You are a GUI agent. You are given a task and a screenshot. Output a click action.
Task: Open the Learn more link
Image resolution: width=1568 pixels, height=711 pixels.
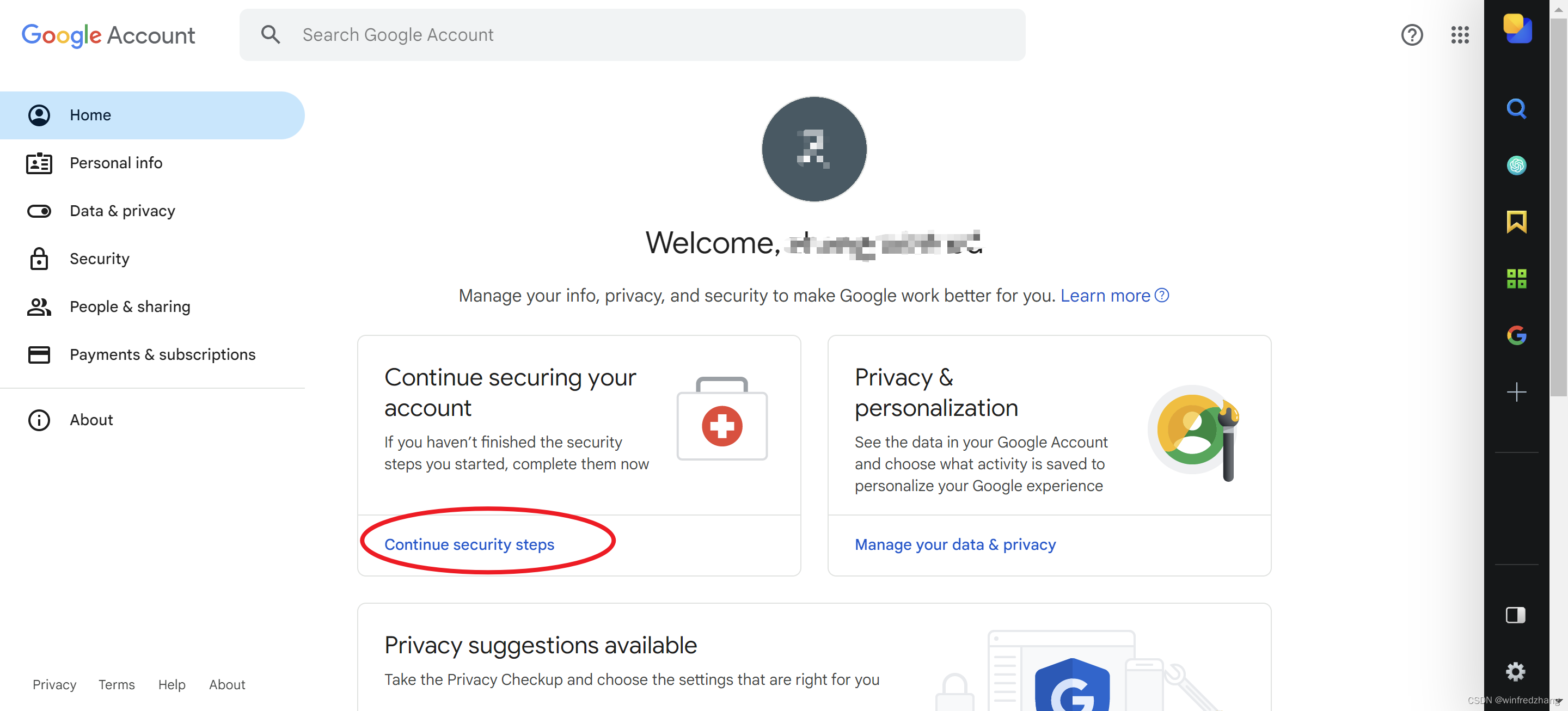point(1105,296)
